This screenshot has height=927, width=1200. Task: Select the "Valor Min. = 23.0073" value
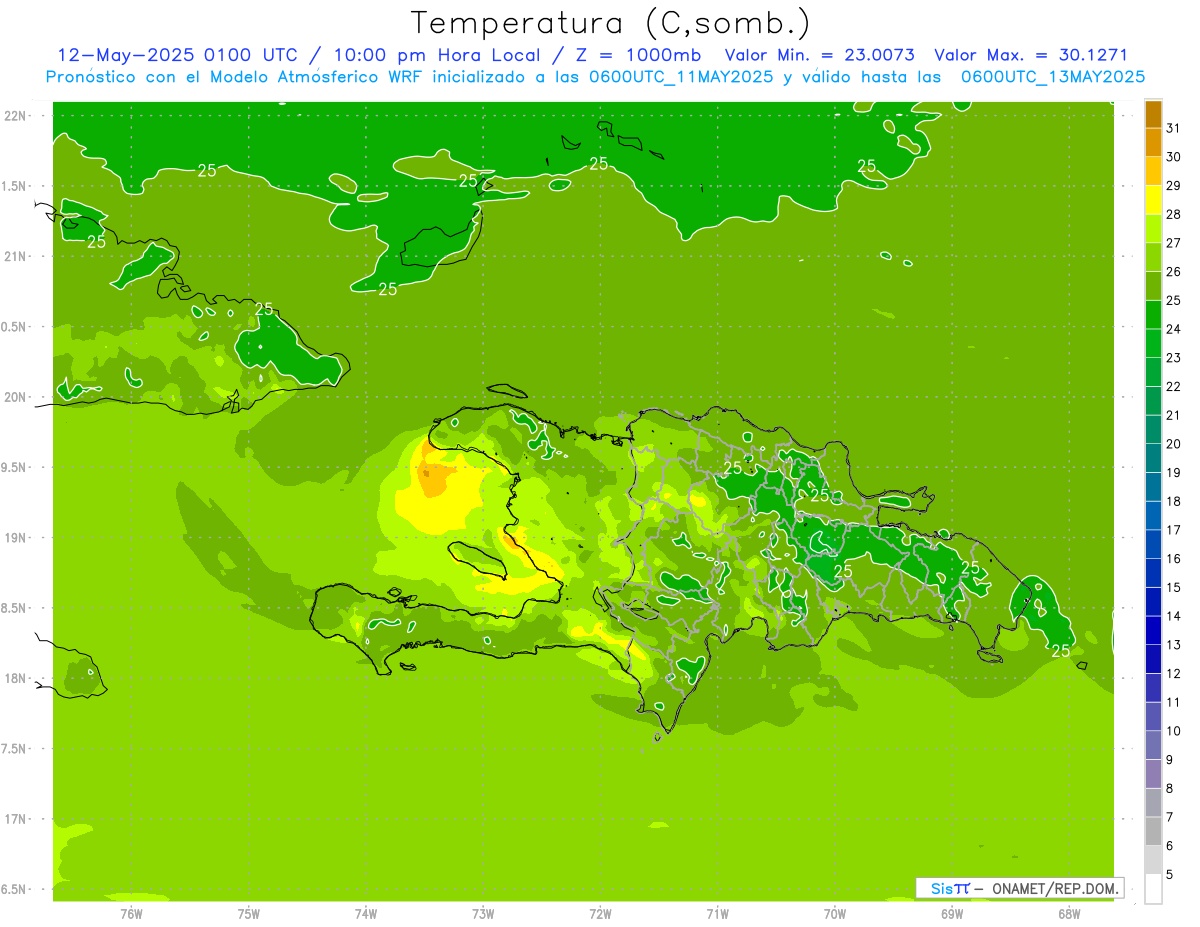[x=820, y=55]
